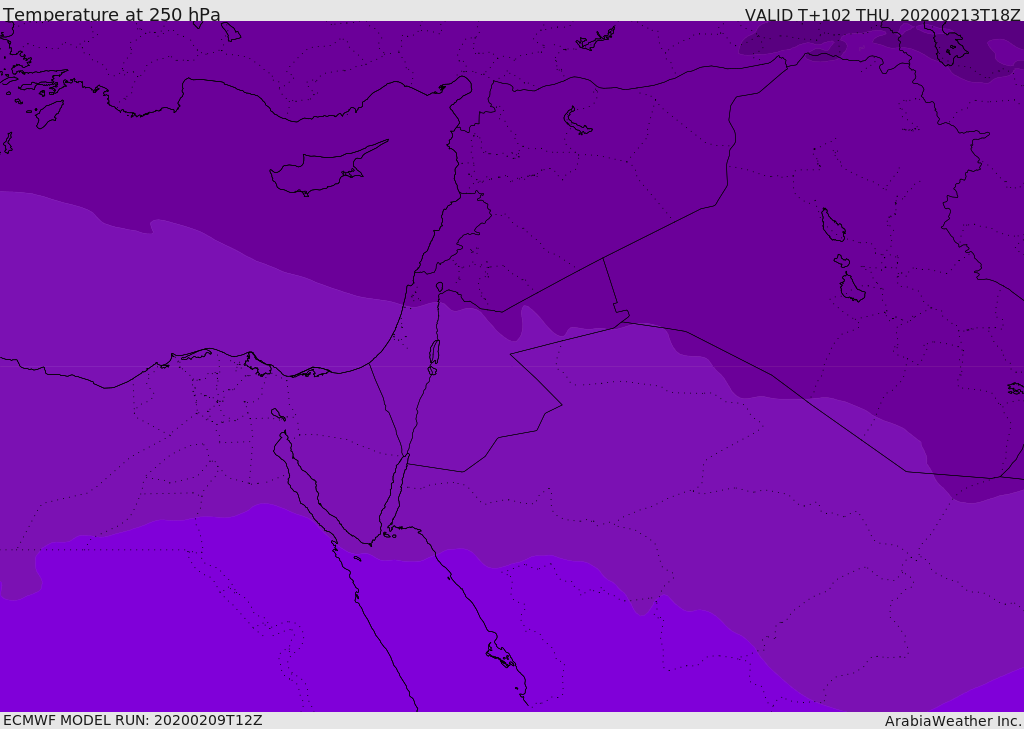The height and width of the screenshot is (729, 1024).
Task: Click the large lake in northern Syria
Action: 577,122
